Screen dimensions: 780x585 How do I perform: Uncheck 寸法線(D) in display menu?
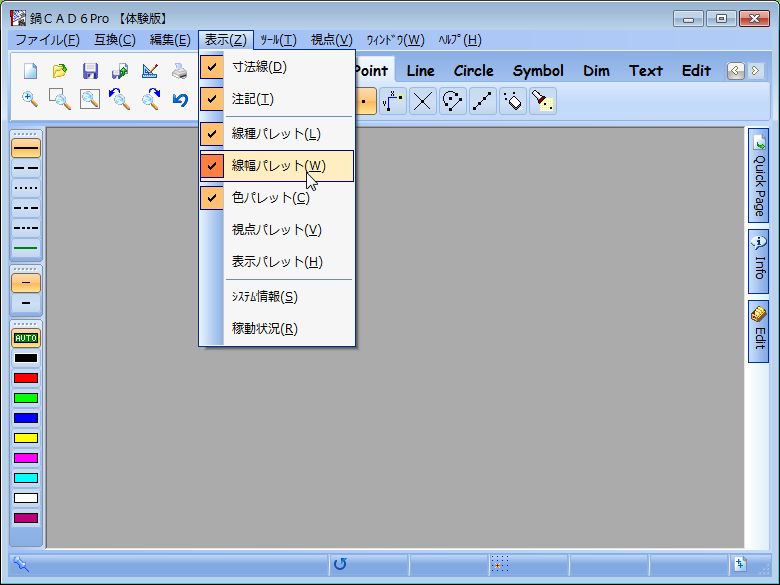pos(277,67)
